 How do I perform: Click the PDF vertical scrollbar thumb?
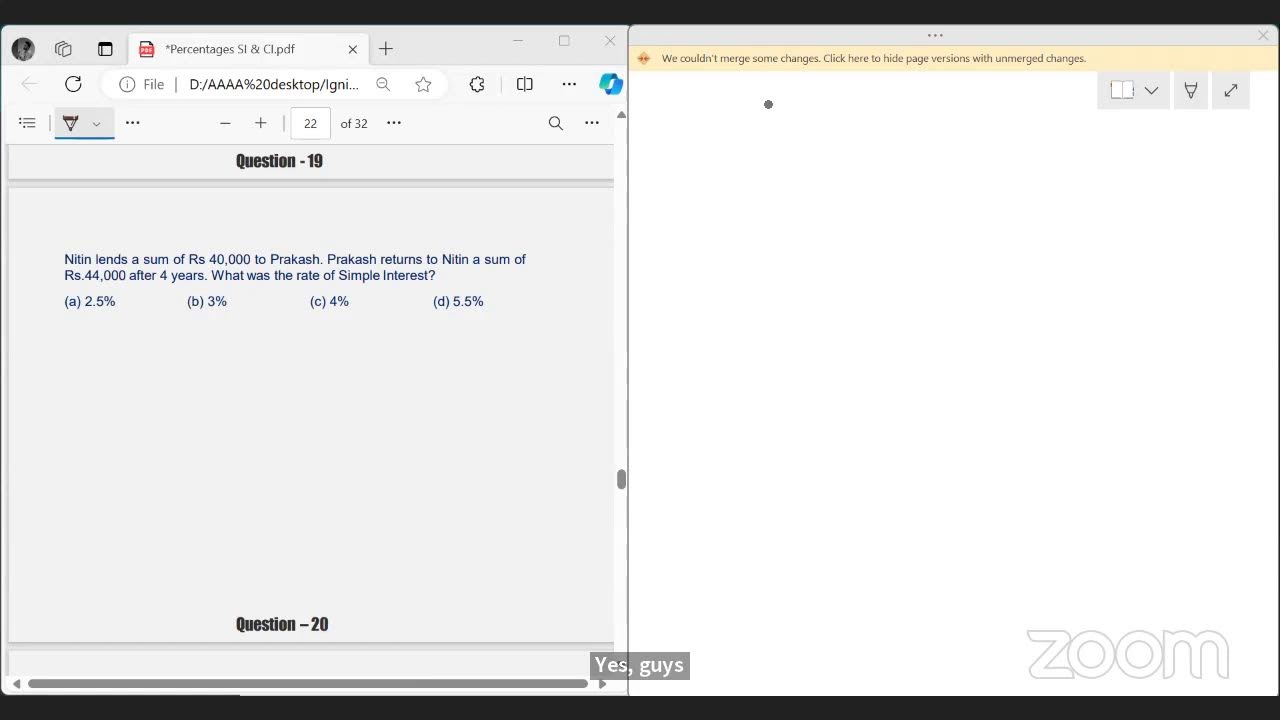pos(621,479)
